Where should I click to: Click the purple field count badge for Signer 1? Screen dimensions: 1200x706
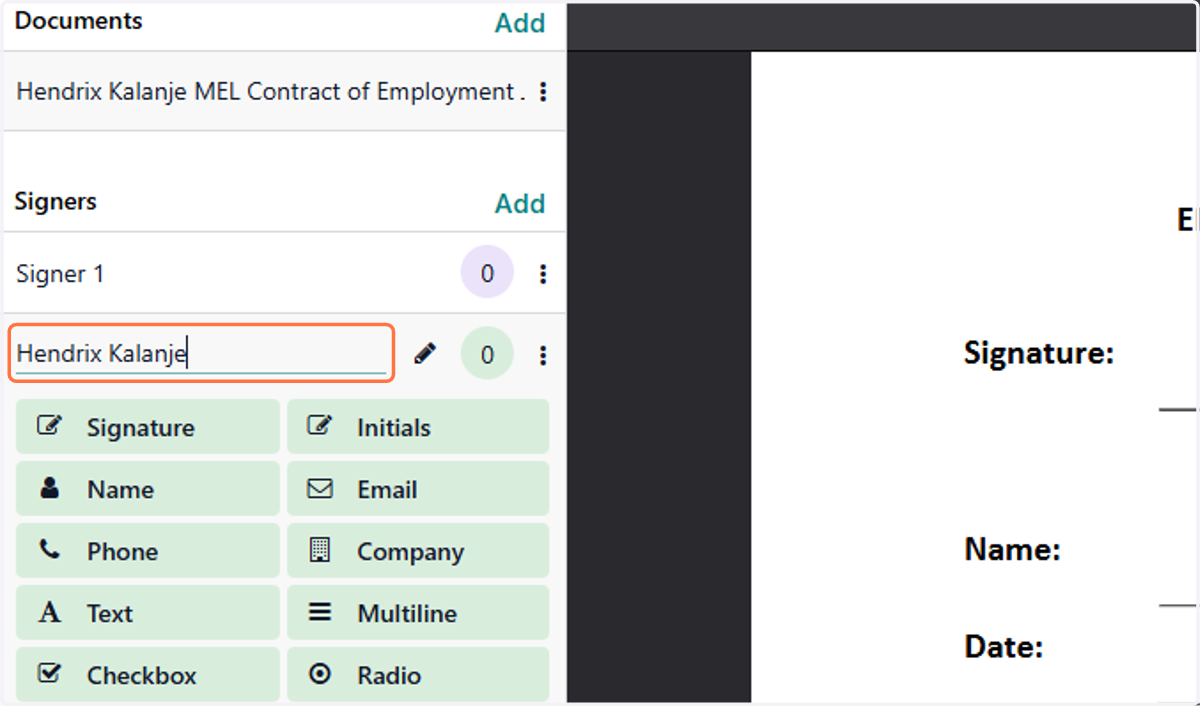pyautogui.click(x=487, y=274)
